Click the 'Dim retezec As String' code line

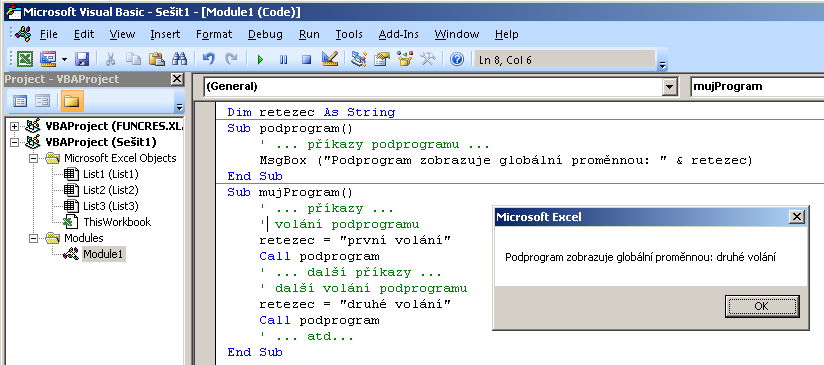click(x=311, y=112)
